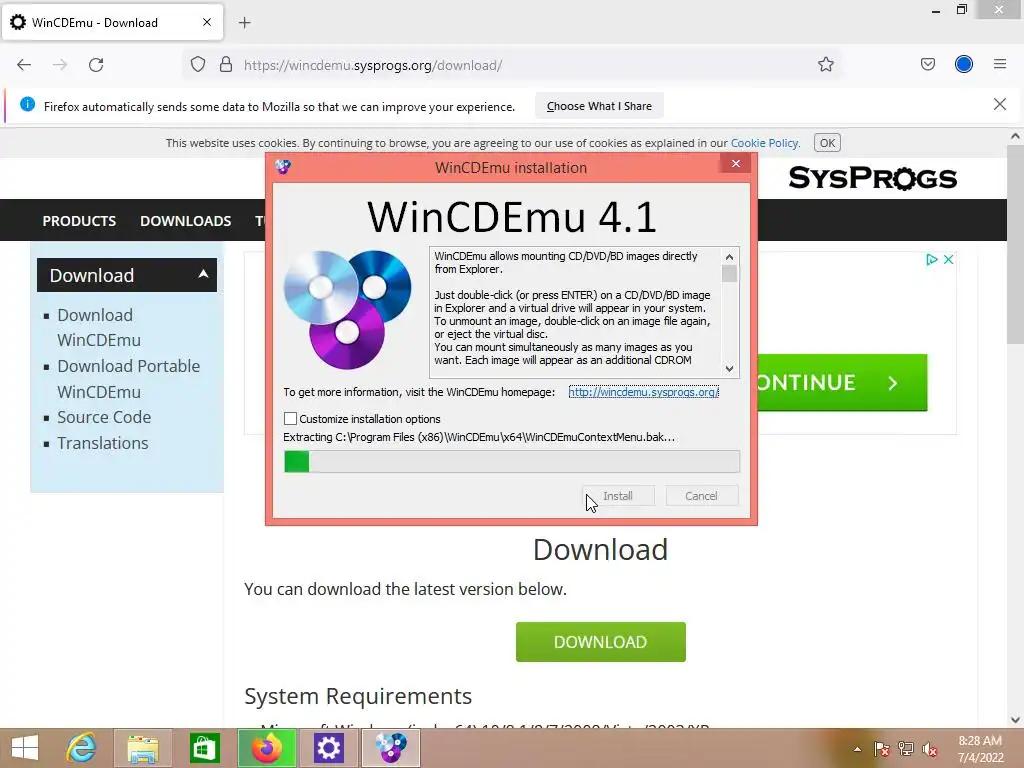Image resolution: width=1024 pixels, height=768 pixels.
Task: Click the Firefox back arrow
Action: point(24,65)
